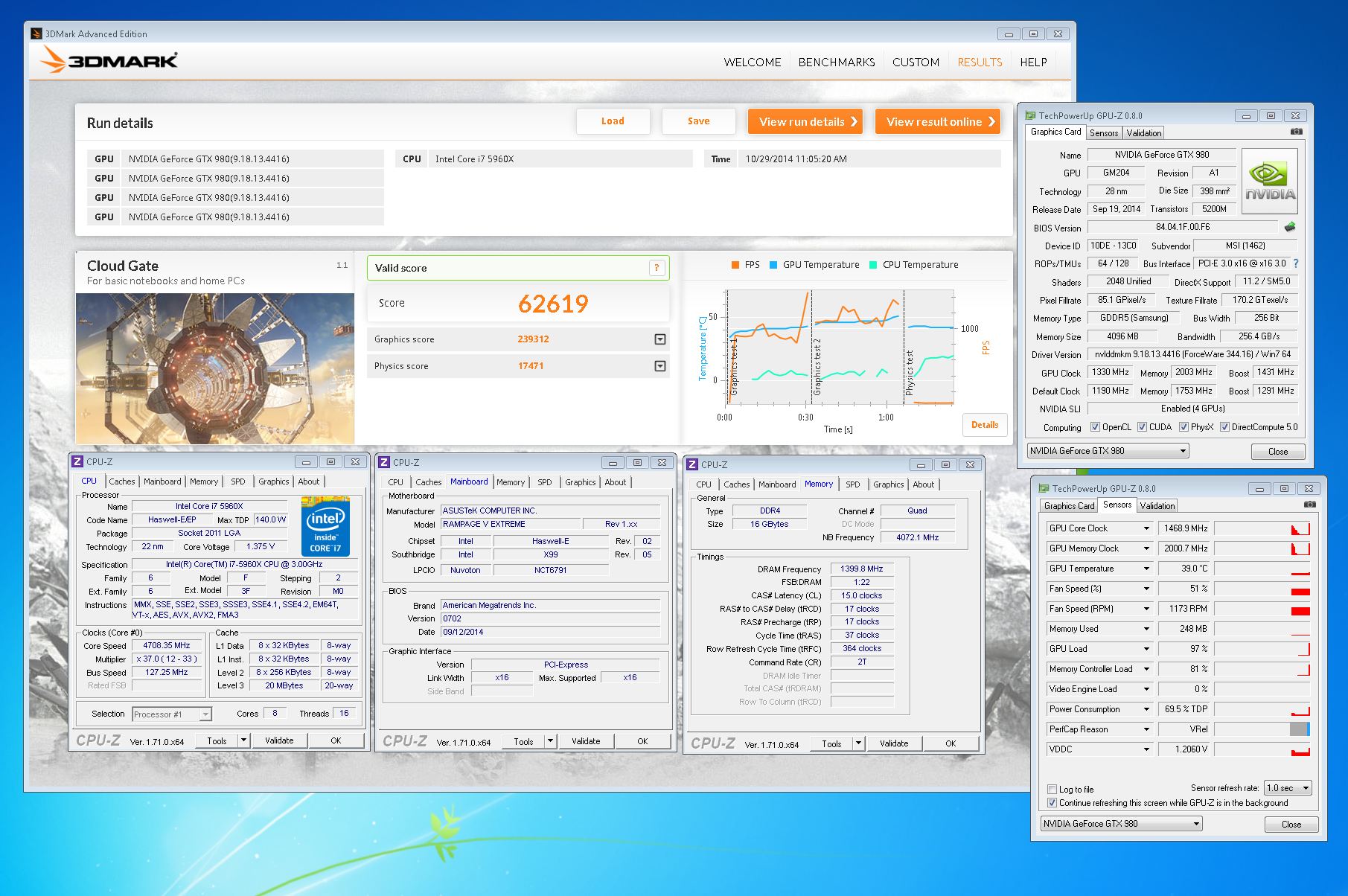The width and height of the screenshot is (1348, 896).
Task: Click the GPU Load sensor graph
Action: point(1262,649)
